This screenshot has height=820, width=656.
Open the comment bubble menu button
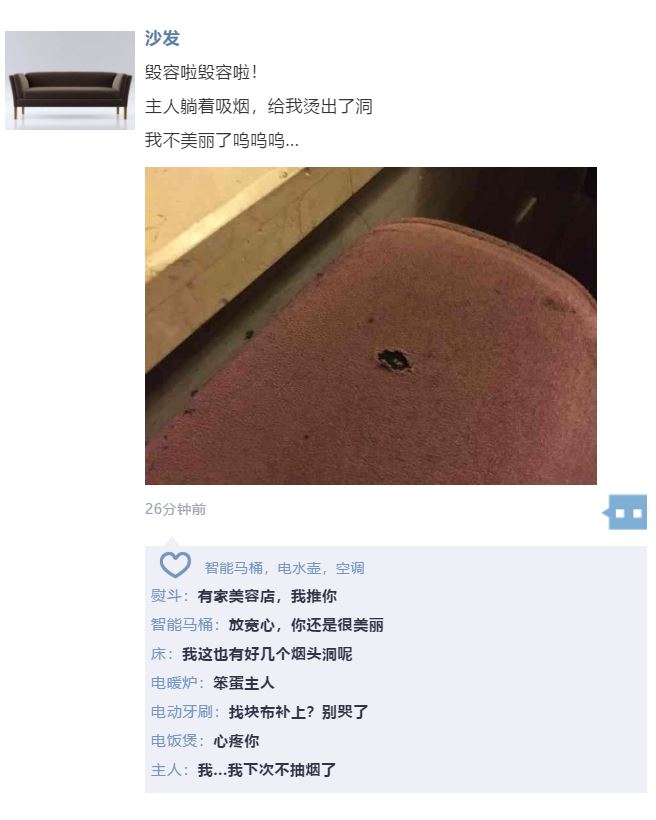point(625,512)
